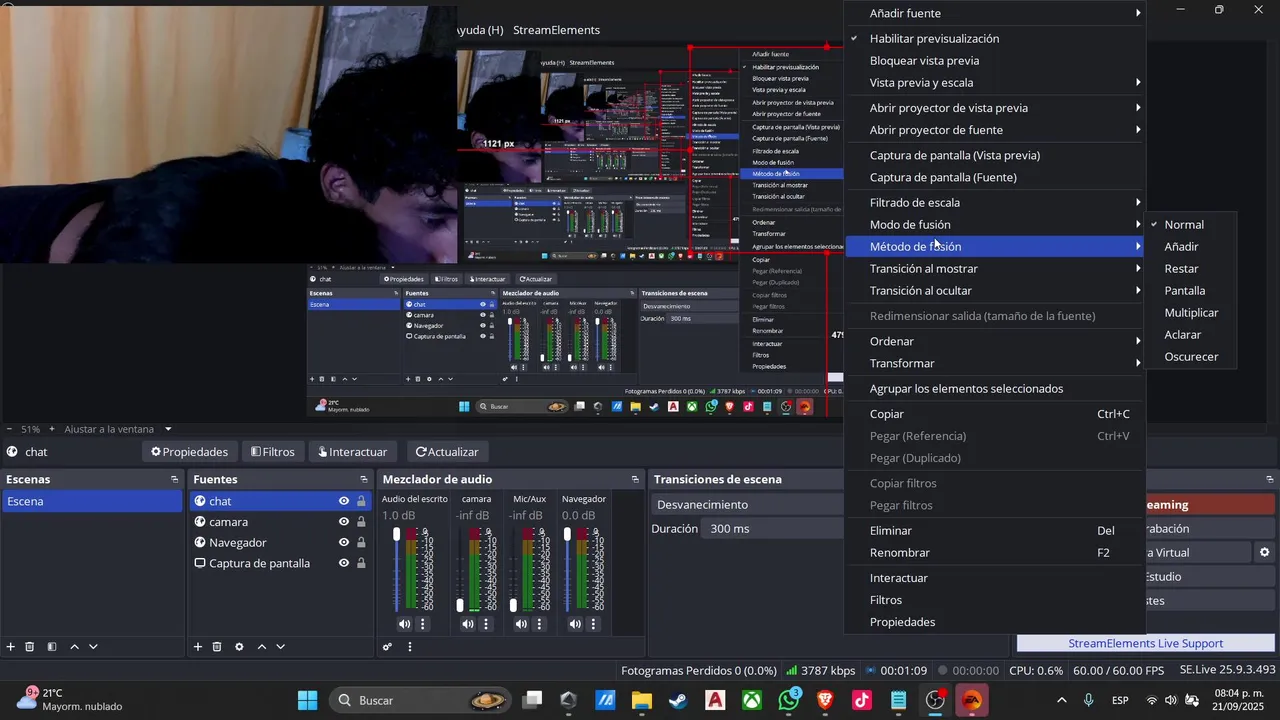Undock the Fuentes panel using its float icon
Screen dimensions: 1280x720
(362, 480)
